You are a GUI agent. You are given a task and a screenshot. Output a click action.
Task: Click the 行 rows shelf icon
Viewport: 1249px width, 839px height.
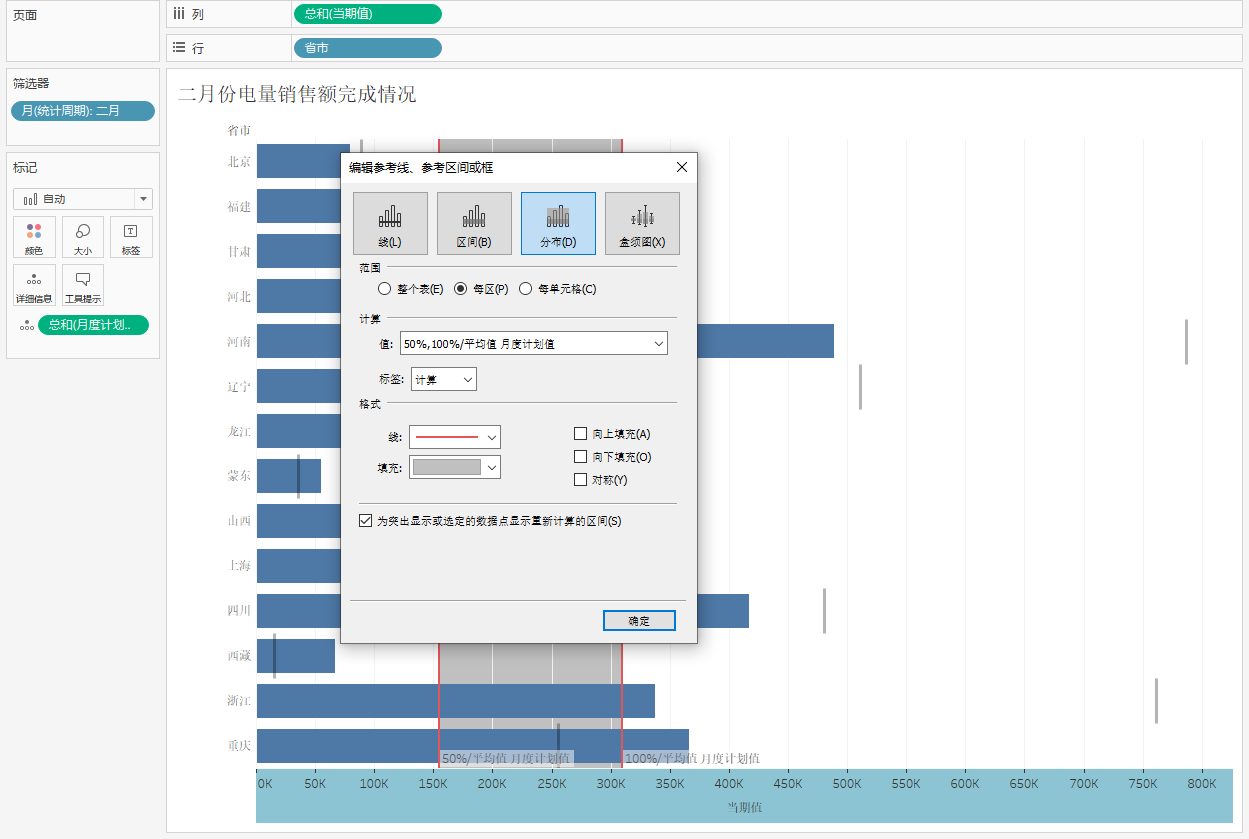(x=179, y=47)
